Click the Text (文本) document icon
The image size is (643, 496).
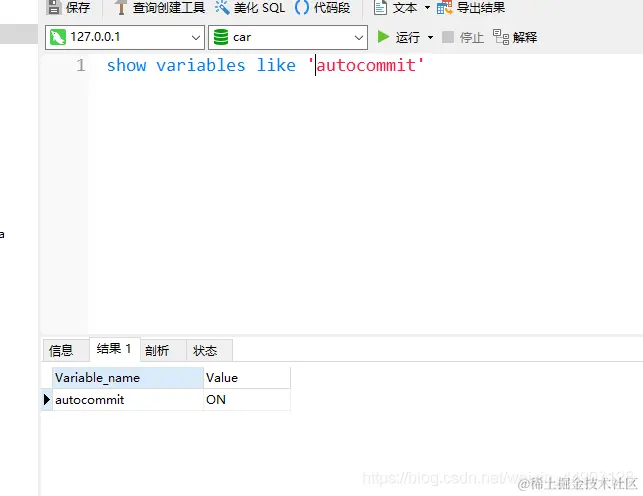380,7
